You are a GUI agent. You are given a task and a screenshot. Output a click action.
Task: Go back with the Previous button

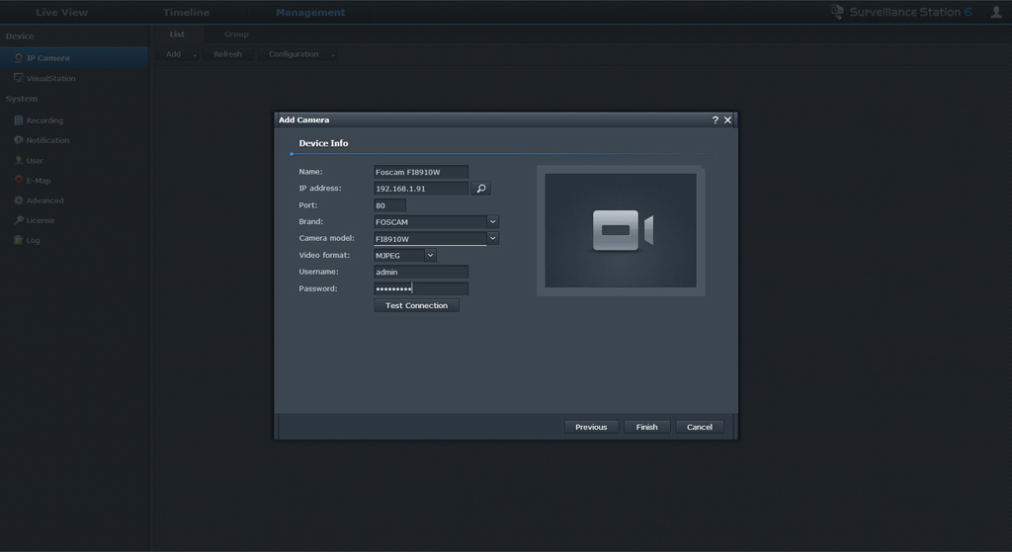(591, 427)
